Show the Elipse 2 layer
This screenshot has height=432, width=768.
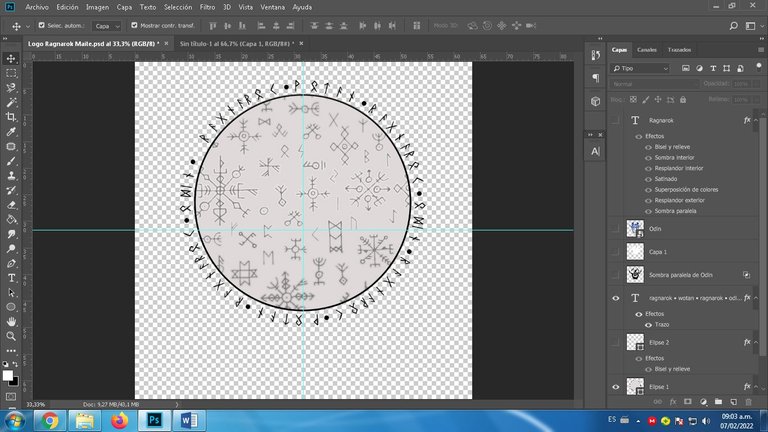(x=616, y=342)
